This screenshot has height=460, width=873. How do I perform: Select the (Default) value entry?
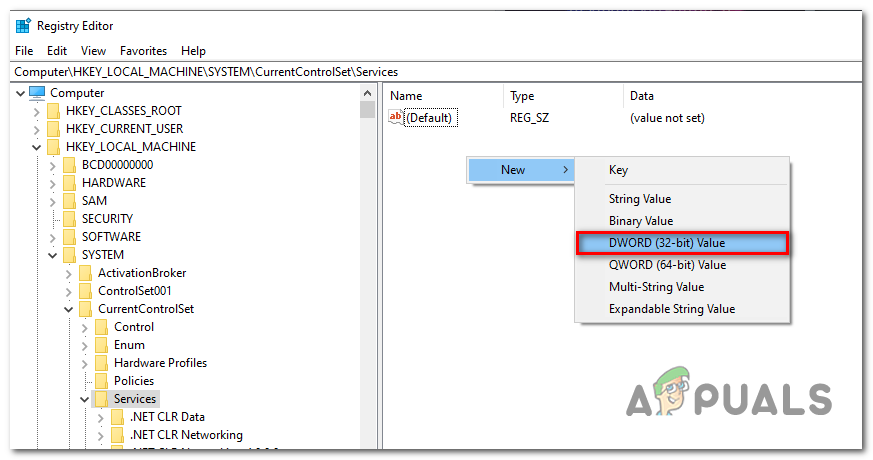tap(430, 118)
